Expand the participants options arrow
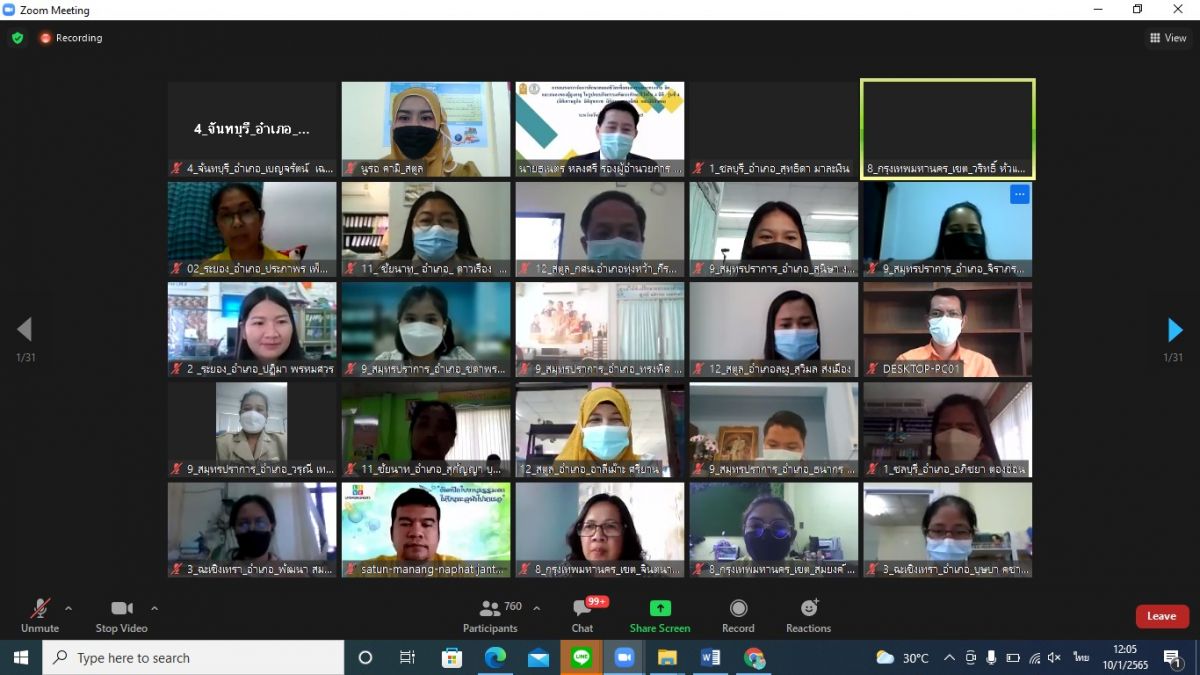 536,608
